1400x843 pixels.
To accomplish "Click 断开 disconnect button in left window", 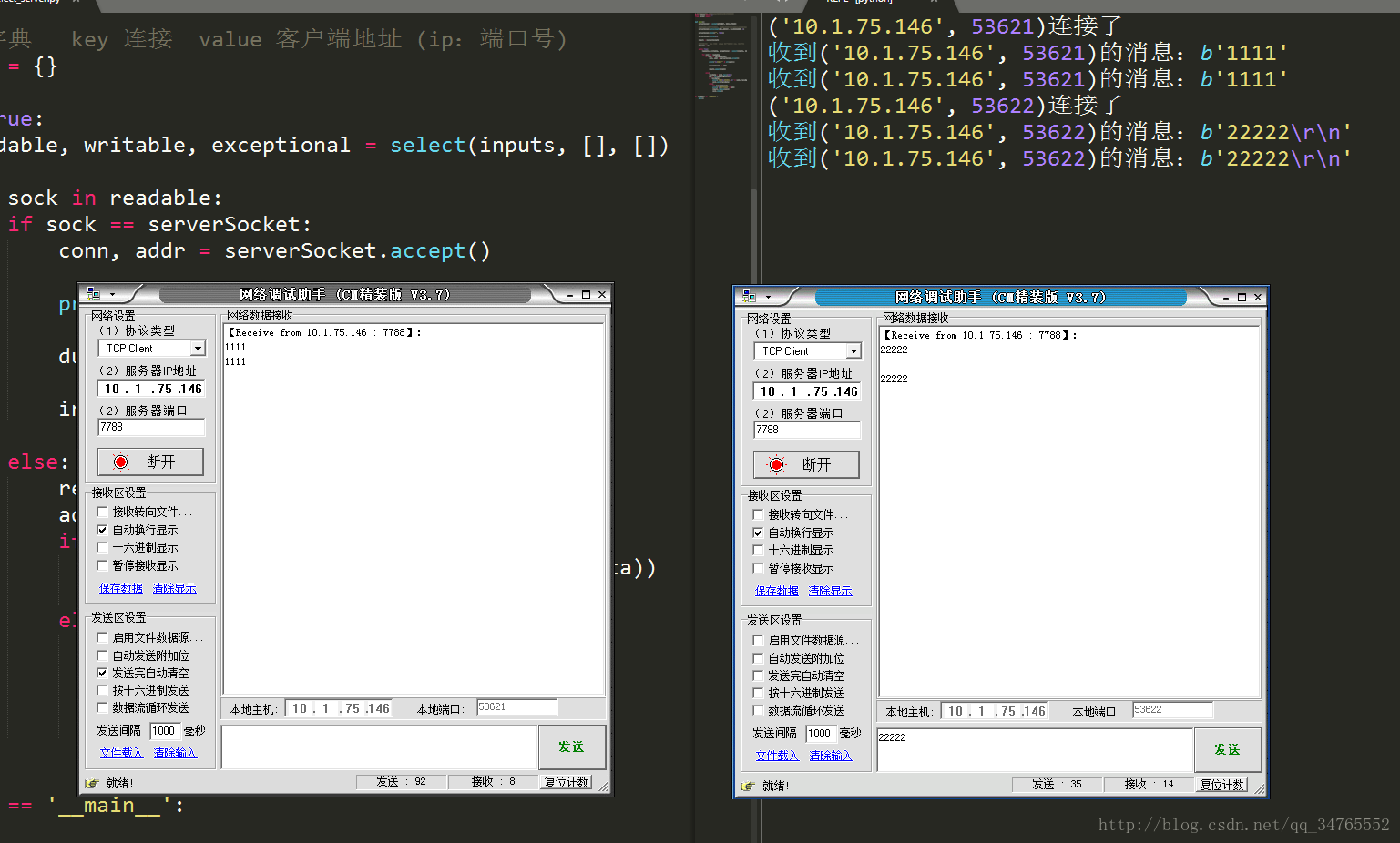I will coord(150,462).
